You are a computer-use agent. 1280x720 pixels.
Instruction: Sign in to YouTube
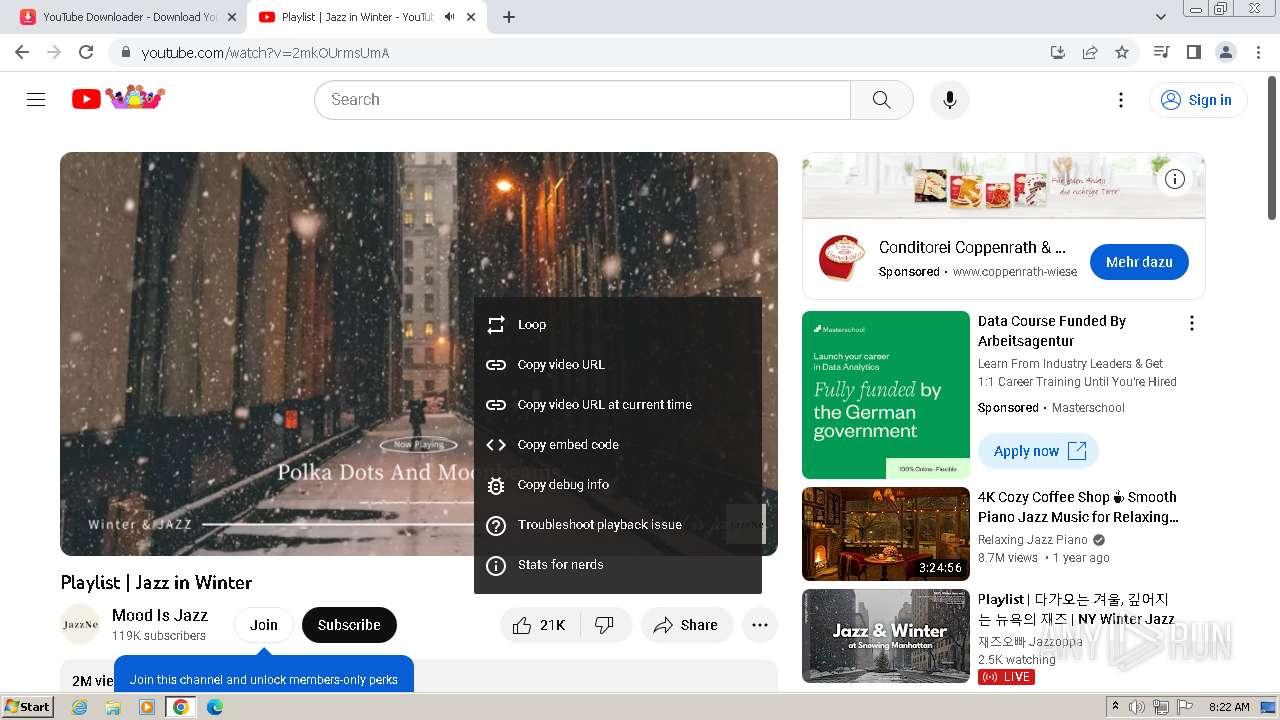1198,99
